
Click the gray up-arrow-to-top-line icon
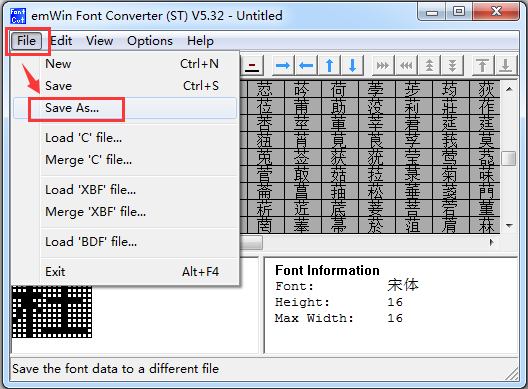click(483, 65)
